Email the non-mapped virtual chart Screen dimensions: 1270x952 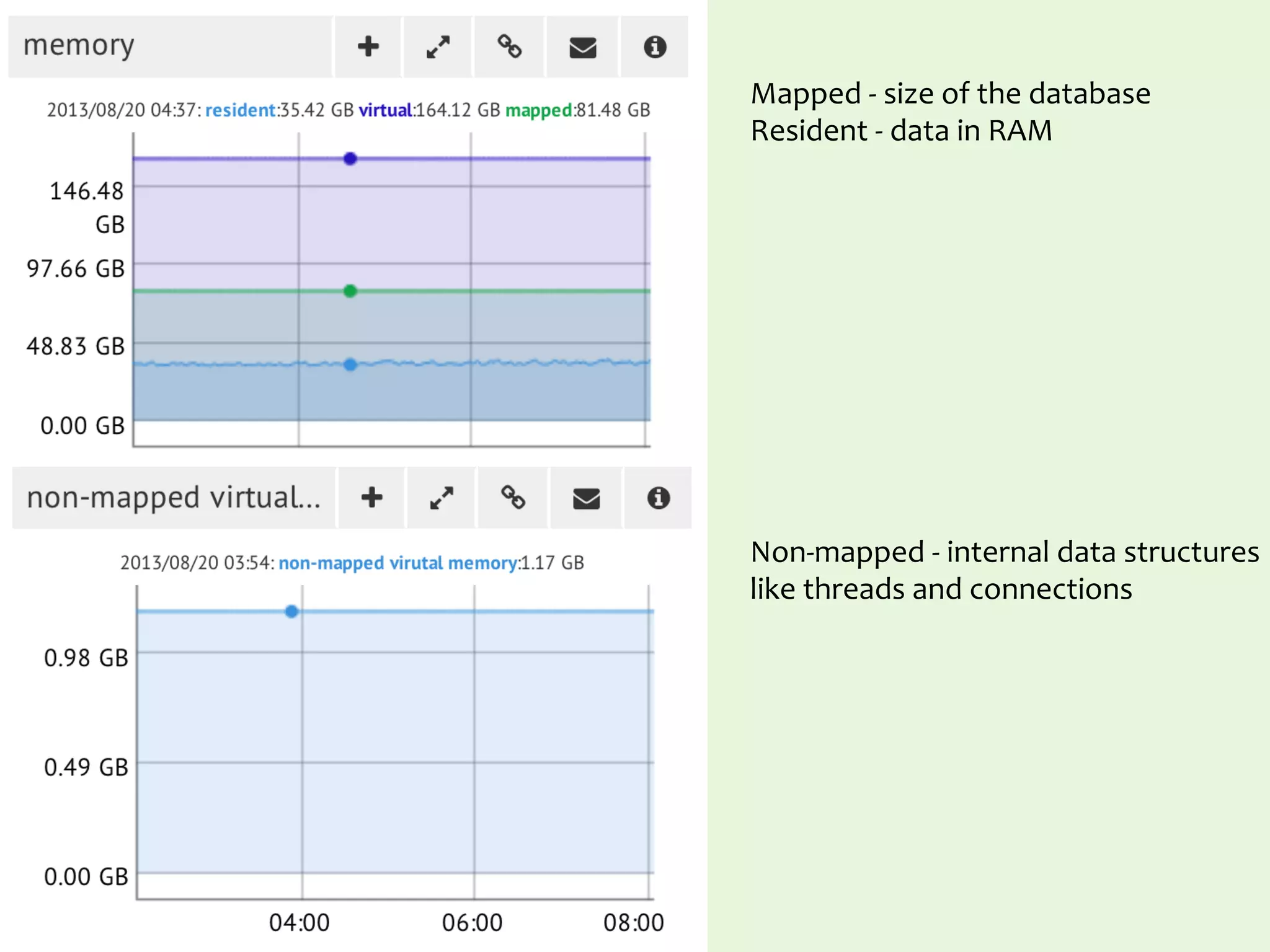coord(586,498)
